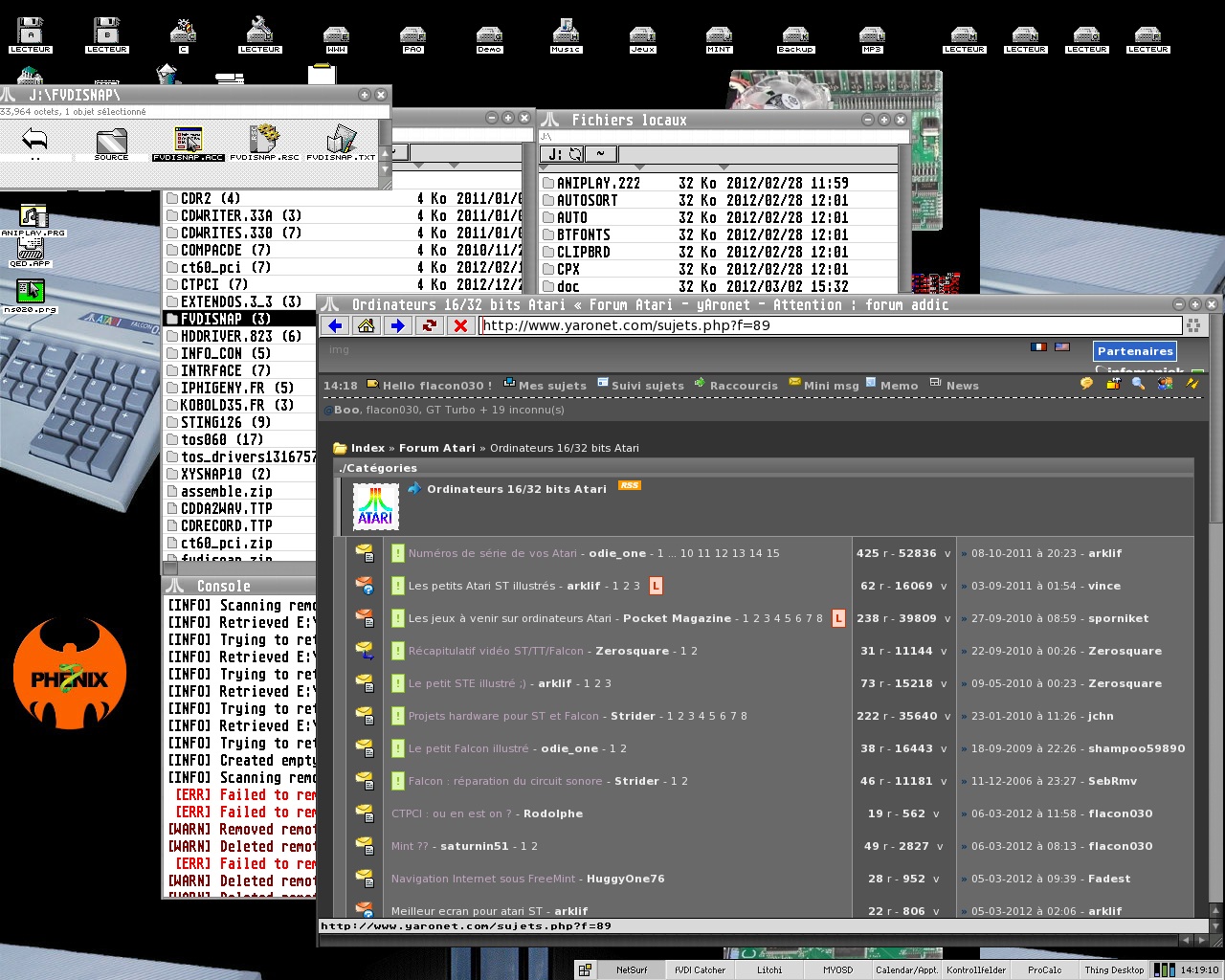Open the Raccourcis link
1225x980 pixels.
(744, 386)
